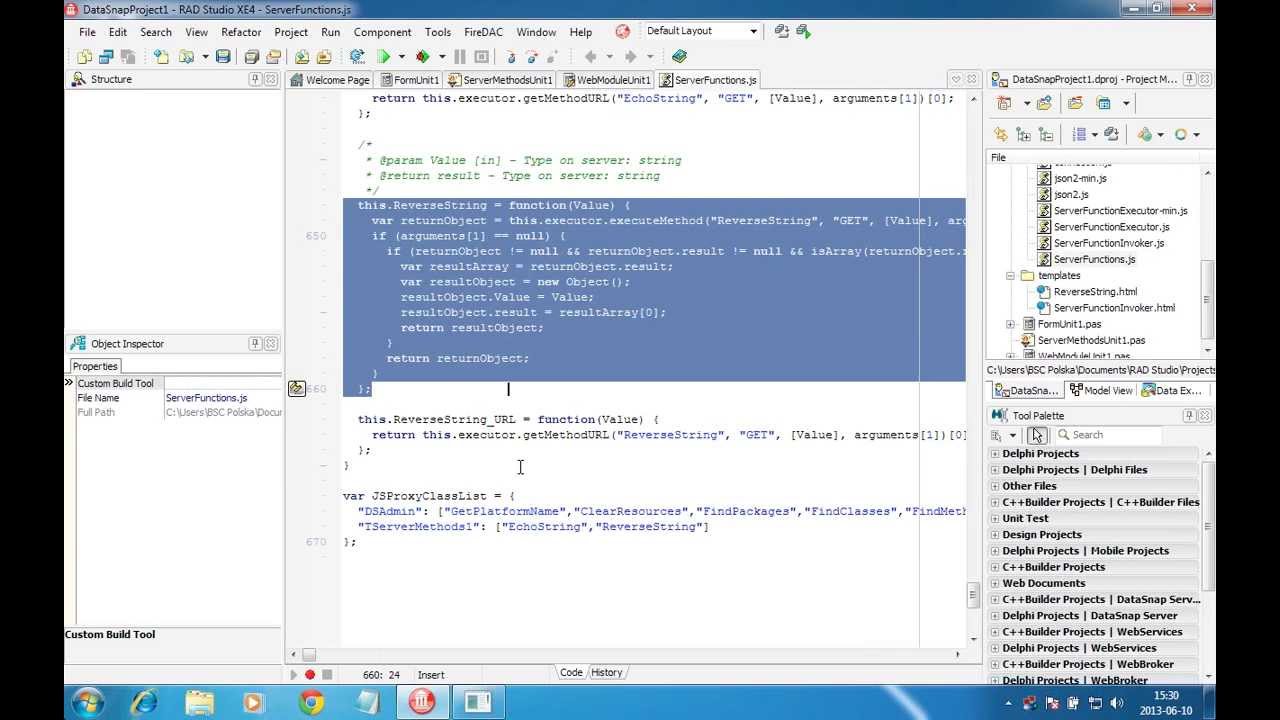This screenshot has width=1280, height=720.
Task: Expand Web Documents palette category
Action: coord(995,583)
